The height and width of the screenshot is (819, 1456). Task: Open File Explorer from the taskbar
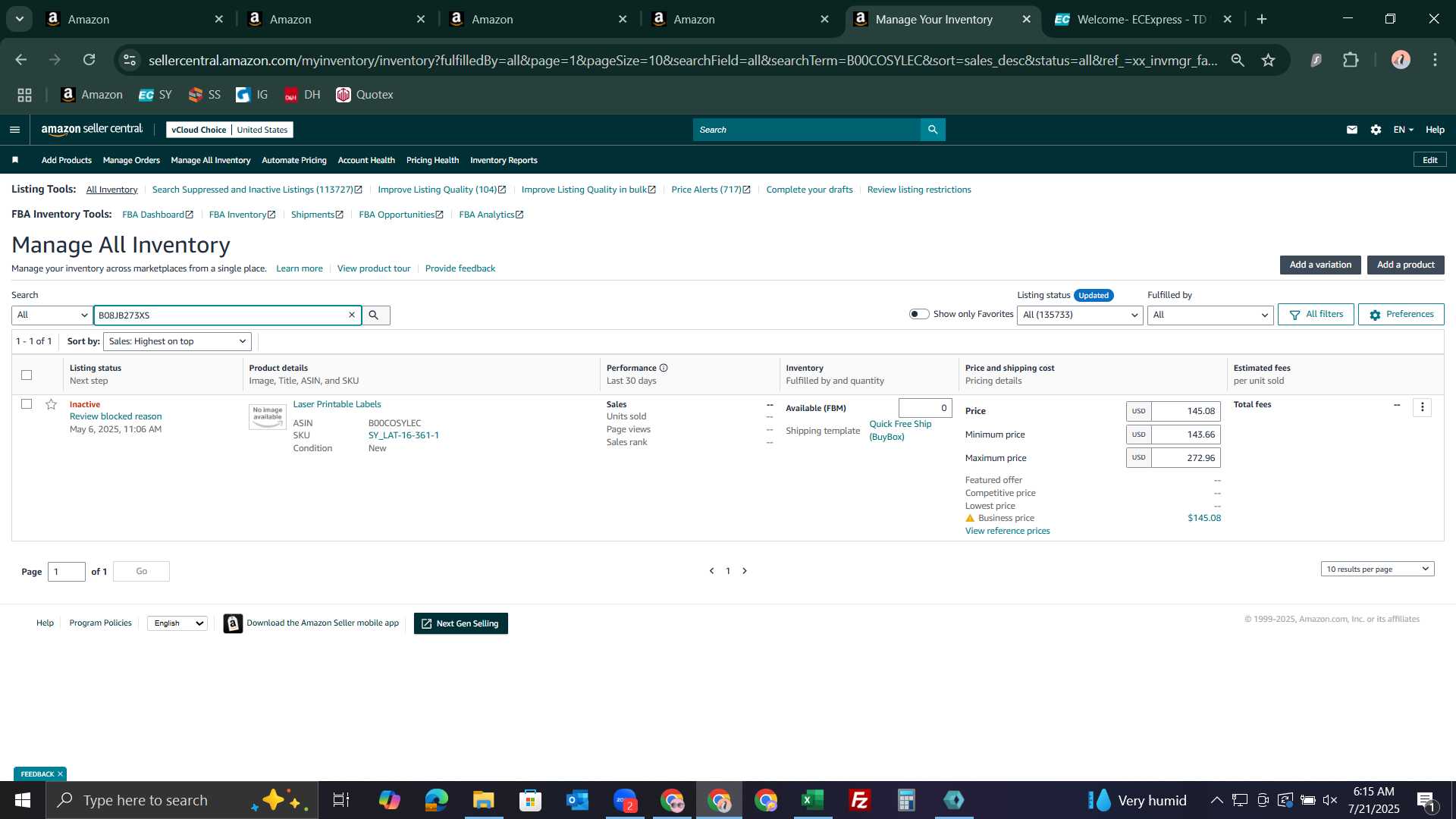[483, 800]
